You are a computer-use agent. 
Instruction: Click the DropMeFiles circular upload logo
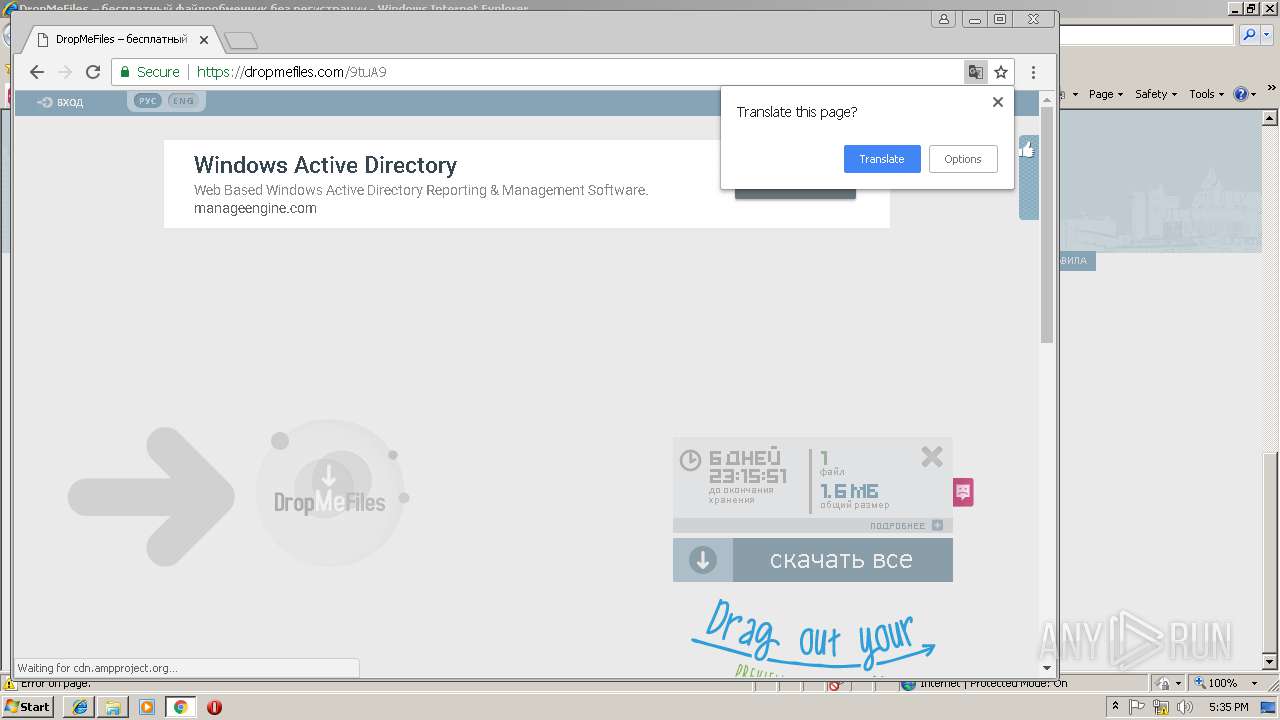pyautogui.click(x=330, y=495)
